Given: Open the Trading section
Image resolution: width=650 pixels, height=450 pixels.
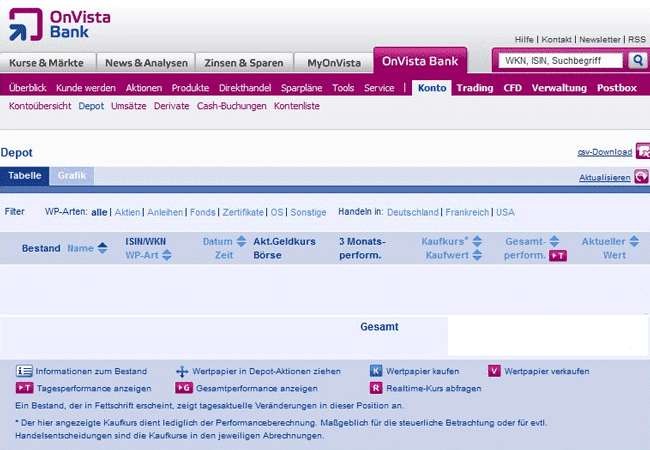Looking at the screenshot, I should [475, 88].
